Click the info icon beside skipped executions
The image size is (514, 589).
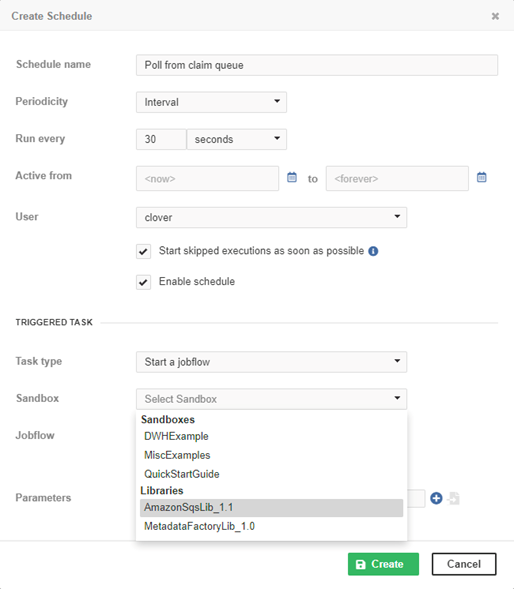tap(373, 251)
